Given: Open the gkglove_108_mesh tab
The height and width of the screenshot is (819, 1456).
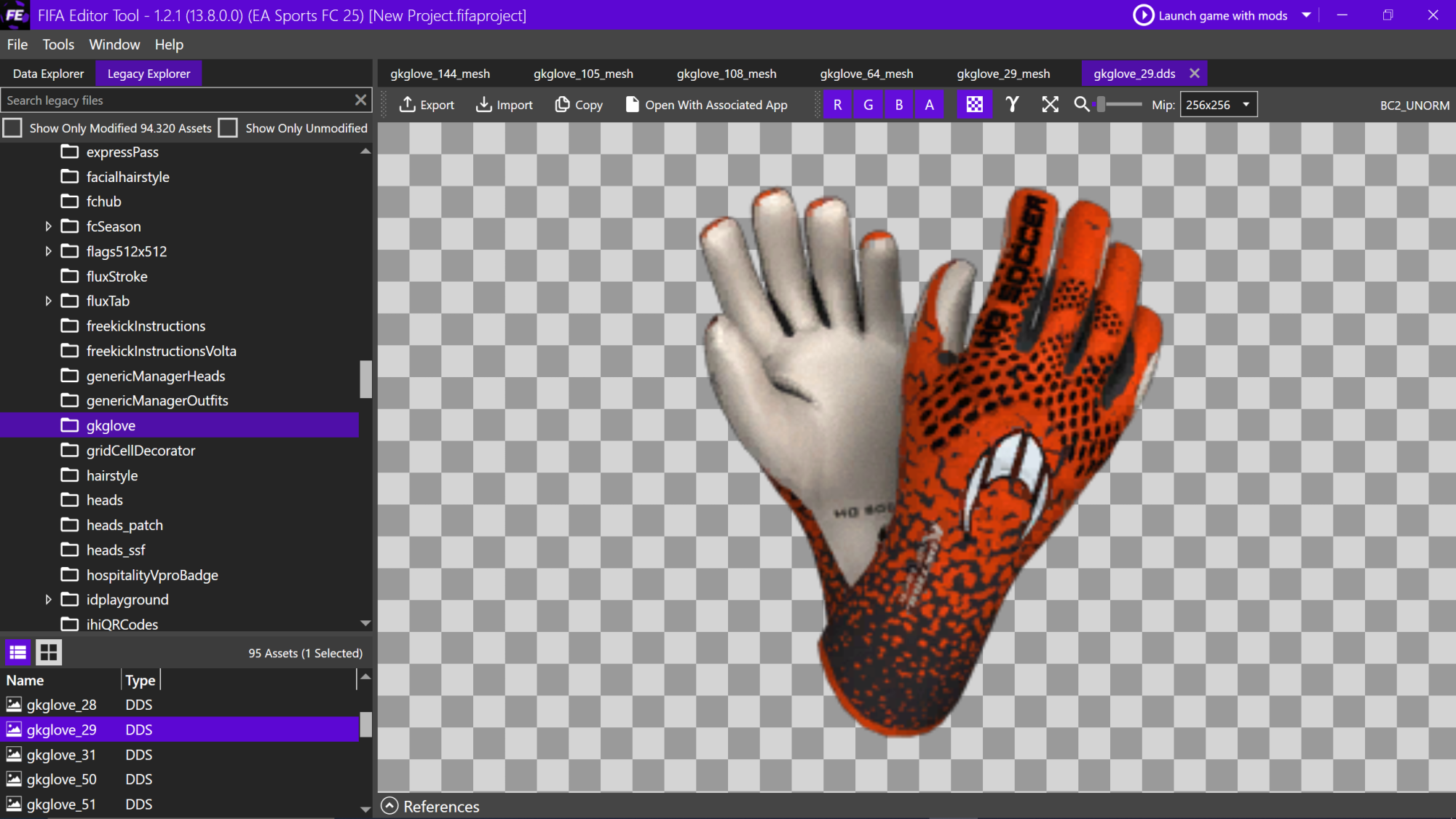Looking at the screenshot, I should click(727, 74).
